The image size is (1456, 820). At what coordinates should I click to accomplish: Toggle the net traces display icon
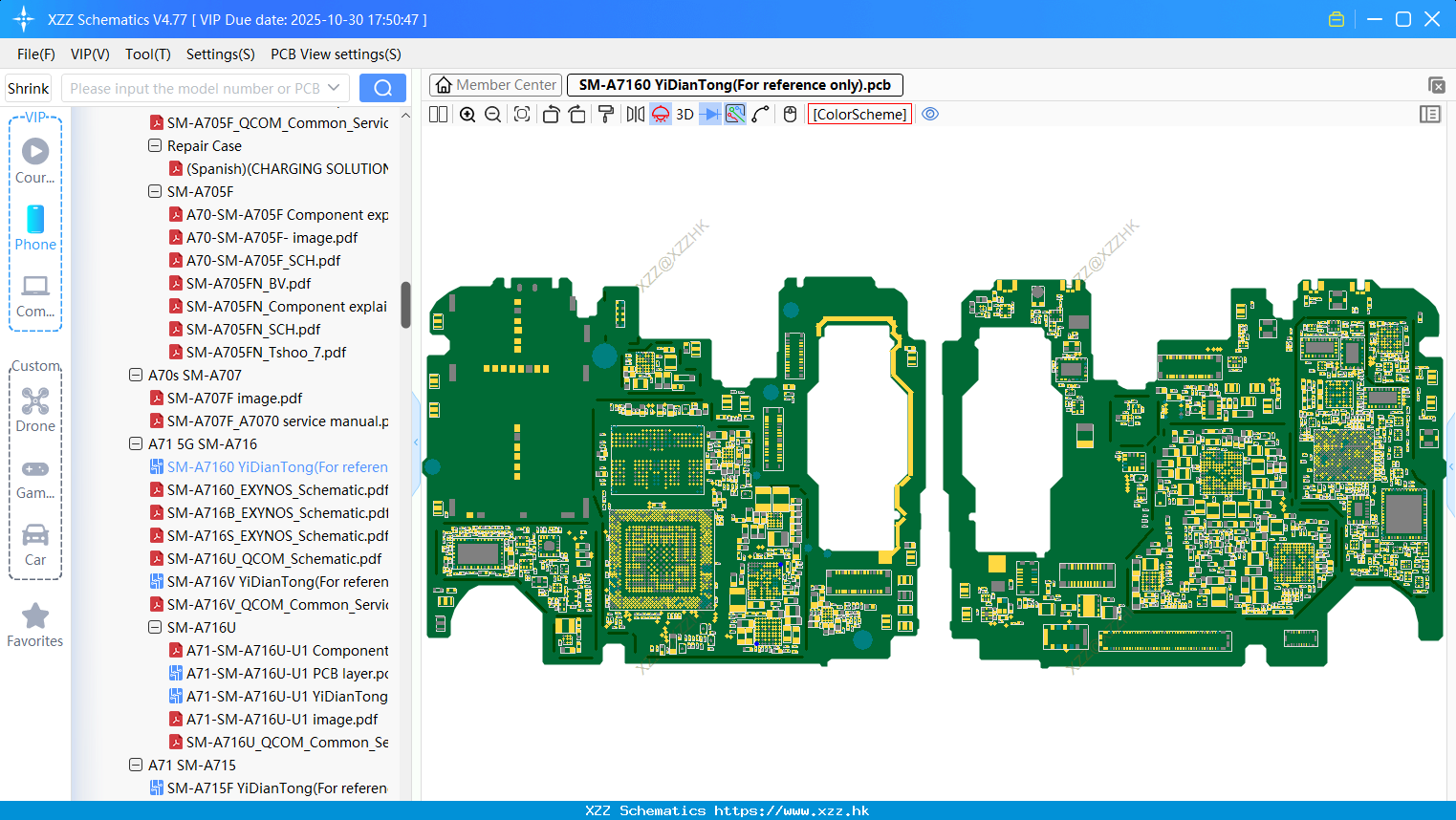(735, 115)
